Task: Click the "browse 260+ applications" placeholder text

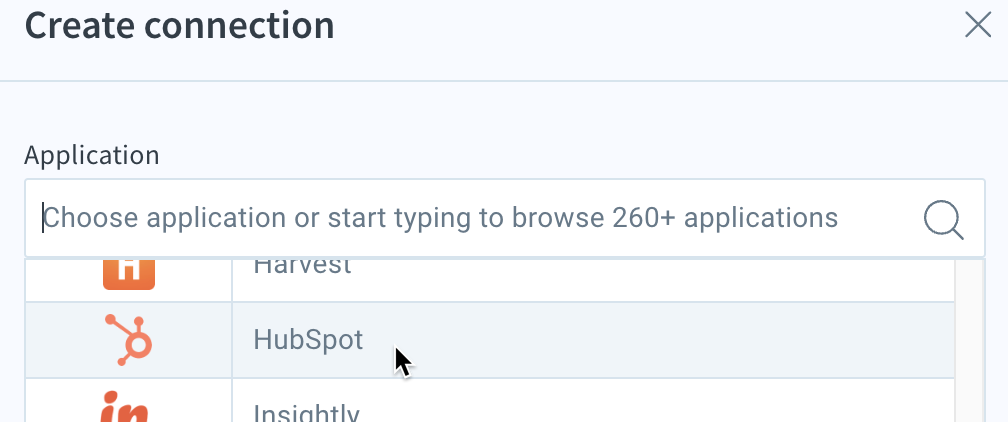Action: [675, 218]
